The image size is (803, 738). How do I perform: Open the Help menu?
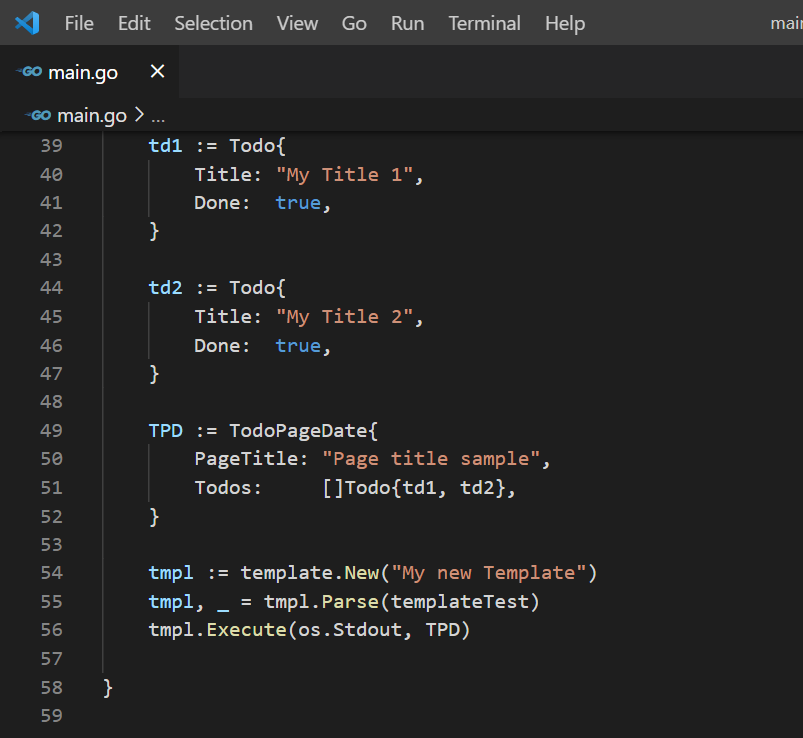coord(564,24)
